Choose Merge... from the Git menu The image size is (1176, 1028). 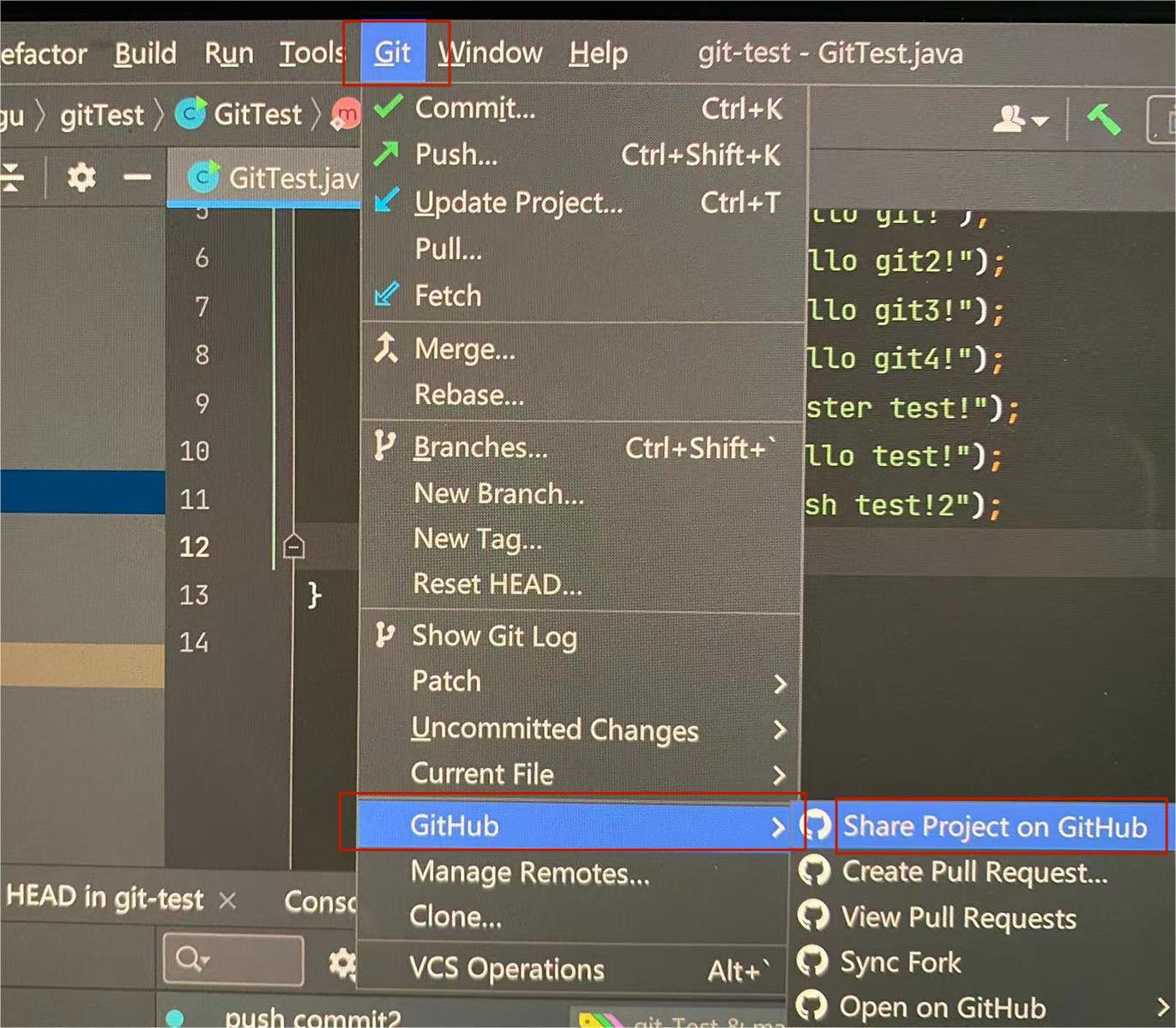(583, 349)
